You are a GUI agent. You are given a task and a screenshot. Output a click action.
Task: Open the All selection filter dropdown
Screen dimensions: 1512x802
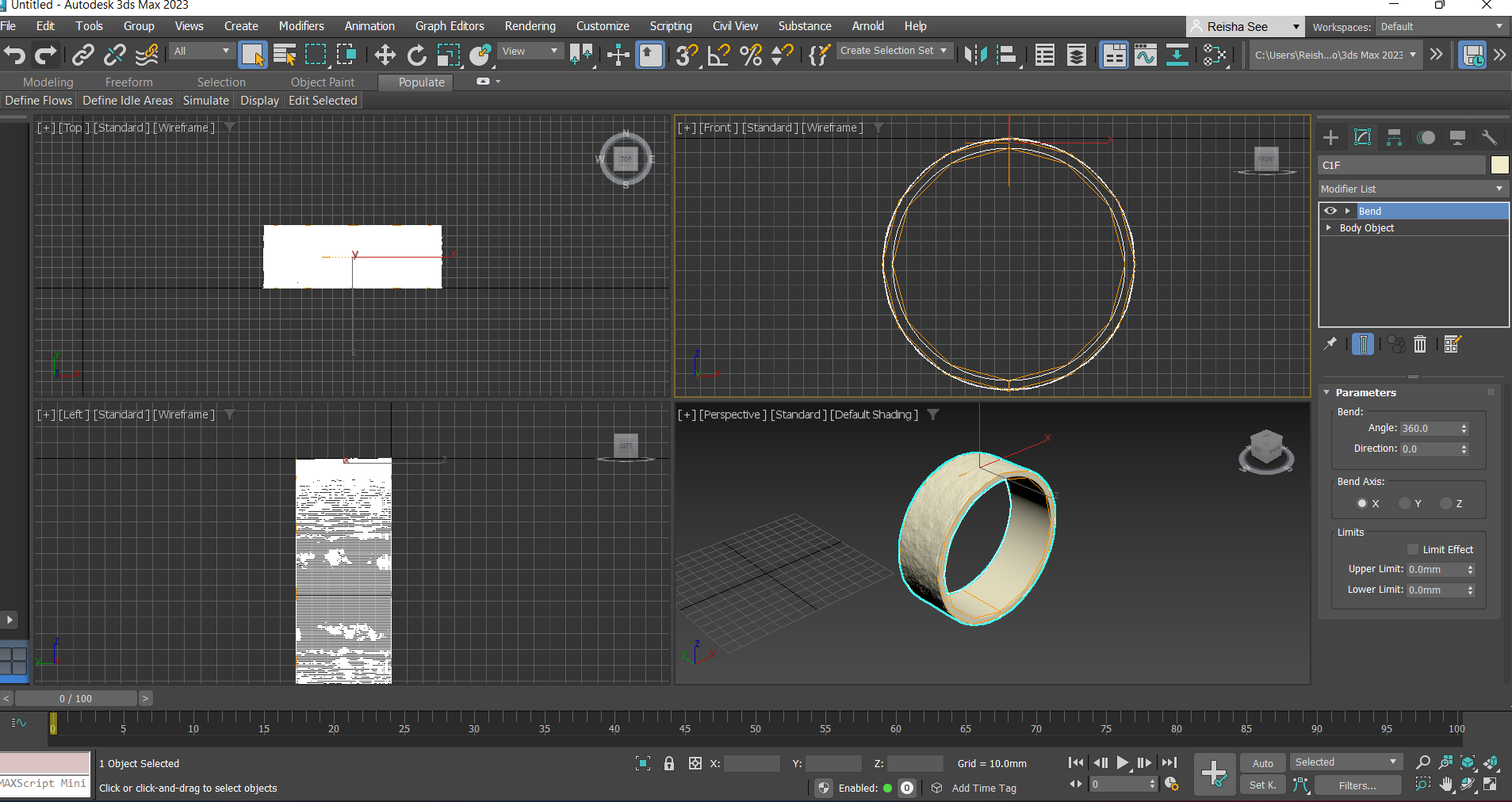click(202, 52)
